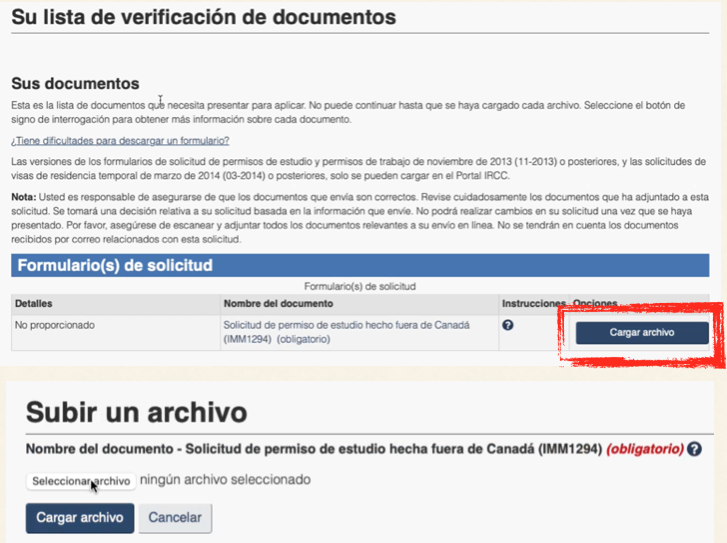Image resolution: width=727 pixels, height=543 pixels.
Task: Click the "Subir un archivo" heading
Action: (136, 411)
